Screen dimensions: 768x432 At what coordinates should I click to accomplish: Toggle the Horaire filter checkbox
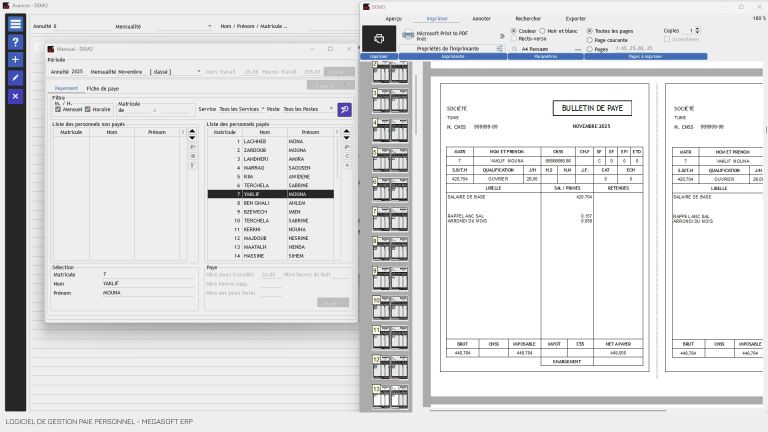point(88,109)
